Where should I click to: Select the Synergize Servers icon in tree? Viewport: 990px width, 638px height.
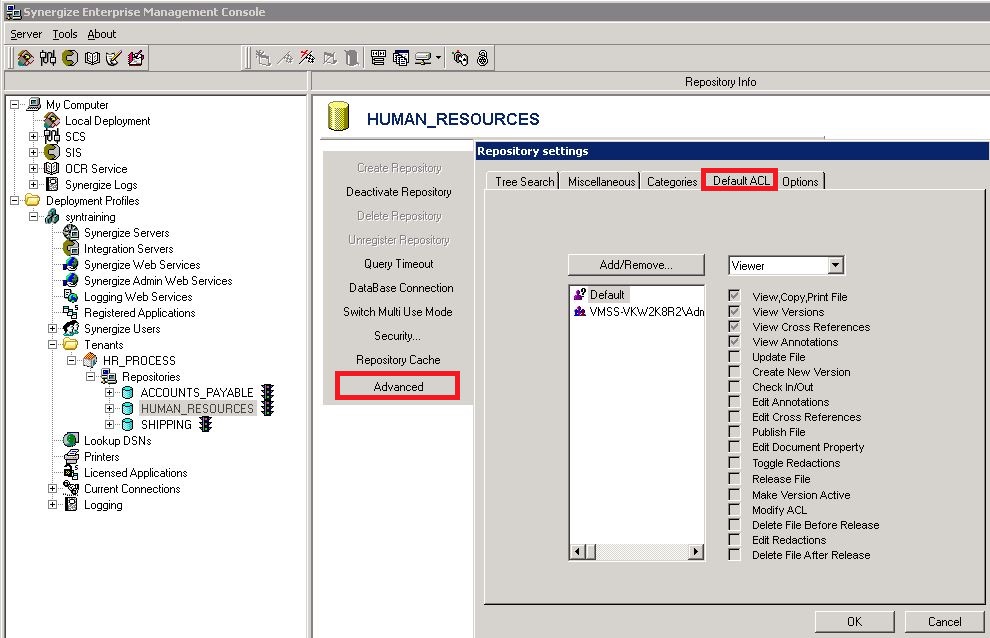(x=71, y=232)
